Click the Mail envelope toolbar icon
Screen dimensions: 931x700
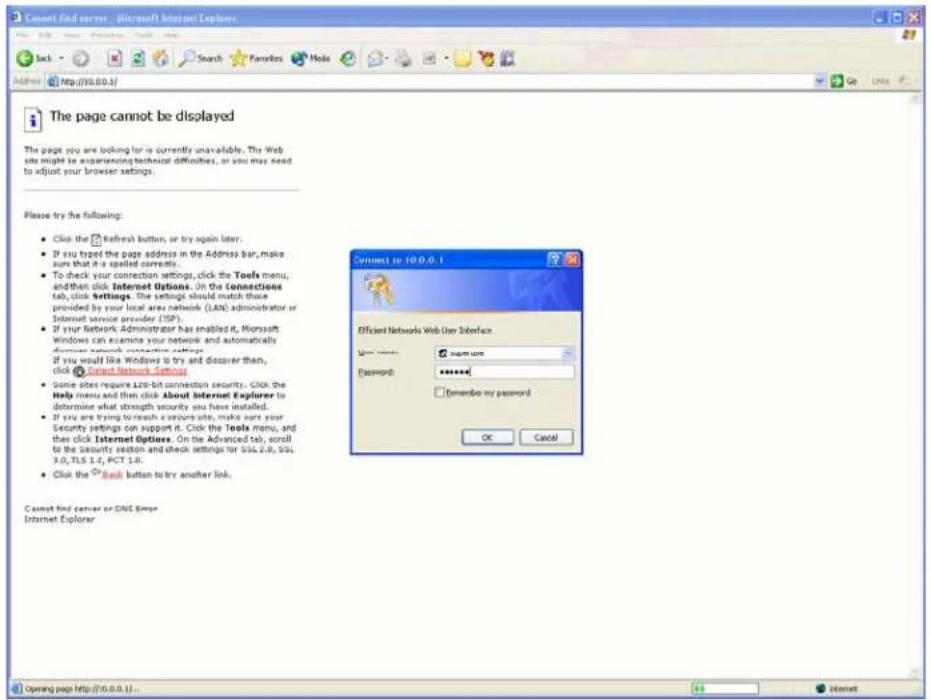(x=375, y=59)
